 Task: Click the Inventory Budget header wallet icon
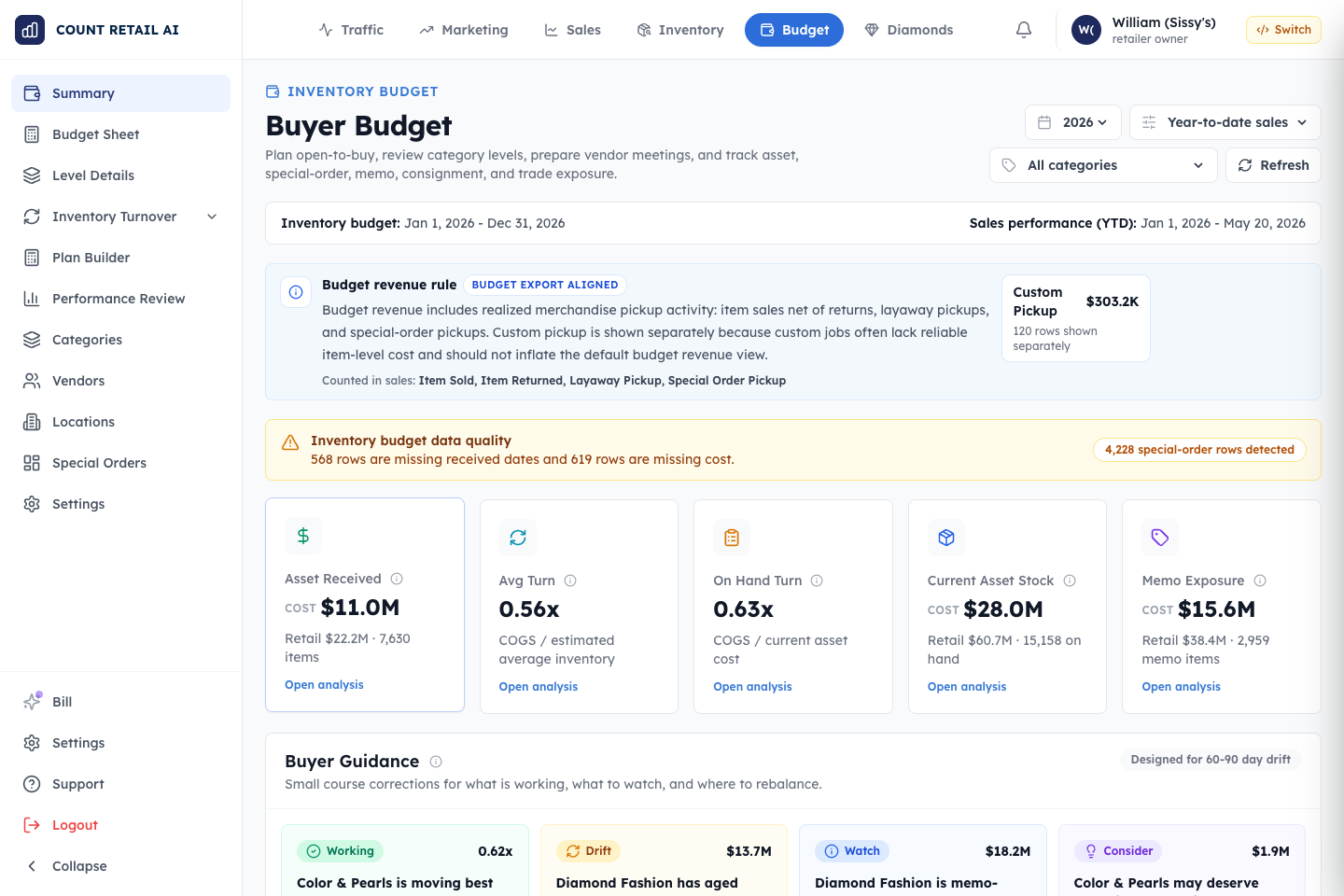(273, 91)
